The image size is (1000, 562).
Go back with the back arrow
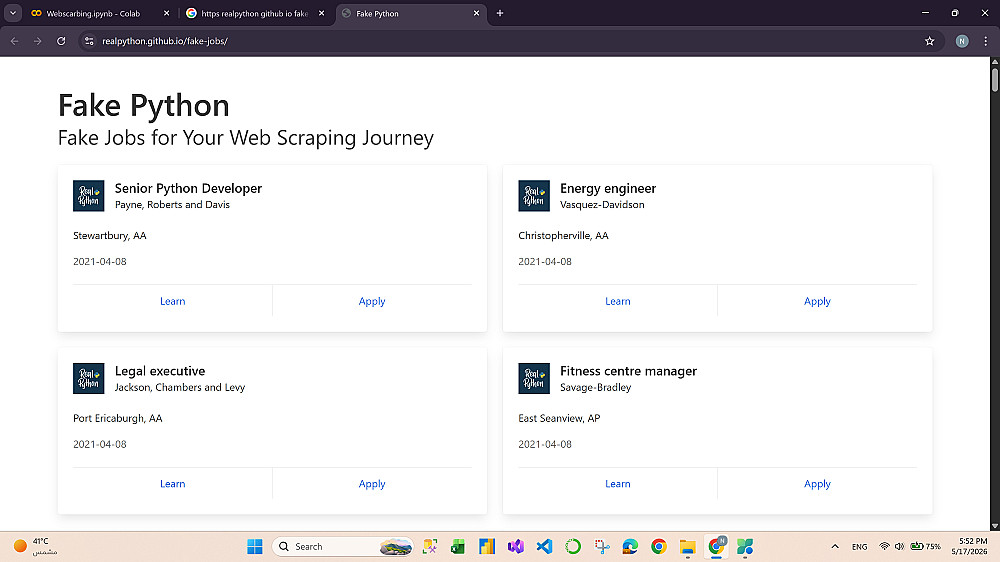tap(15, 41)
